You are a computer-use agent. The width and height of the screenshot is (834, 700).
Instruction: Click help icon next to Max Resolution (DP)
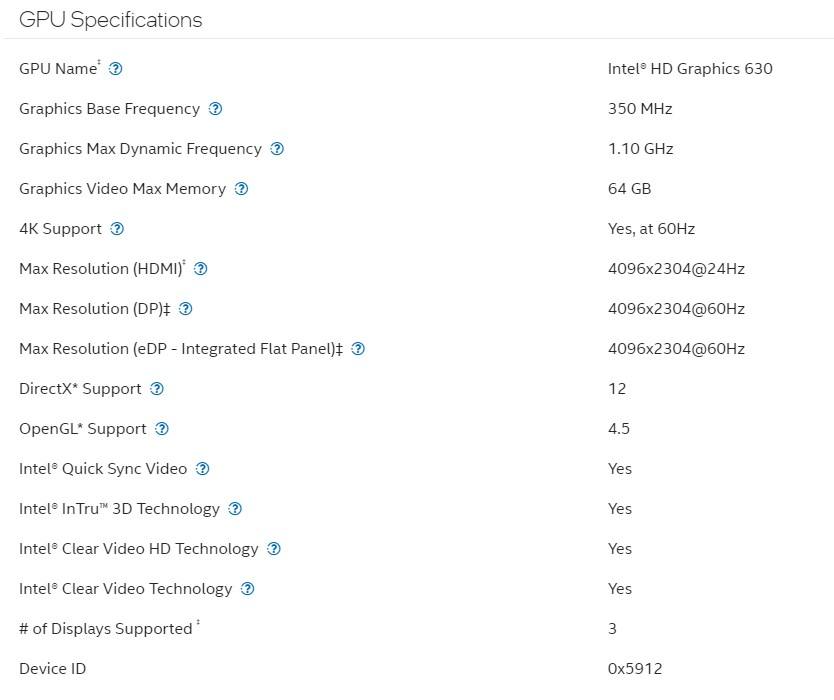pos(185,309)
